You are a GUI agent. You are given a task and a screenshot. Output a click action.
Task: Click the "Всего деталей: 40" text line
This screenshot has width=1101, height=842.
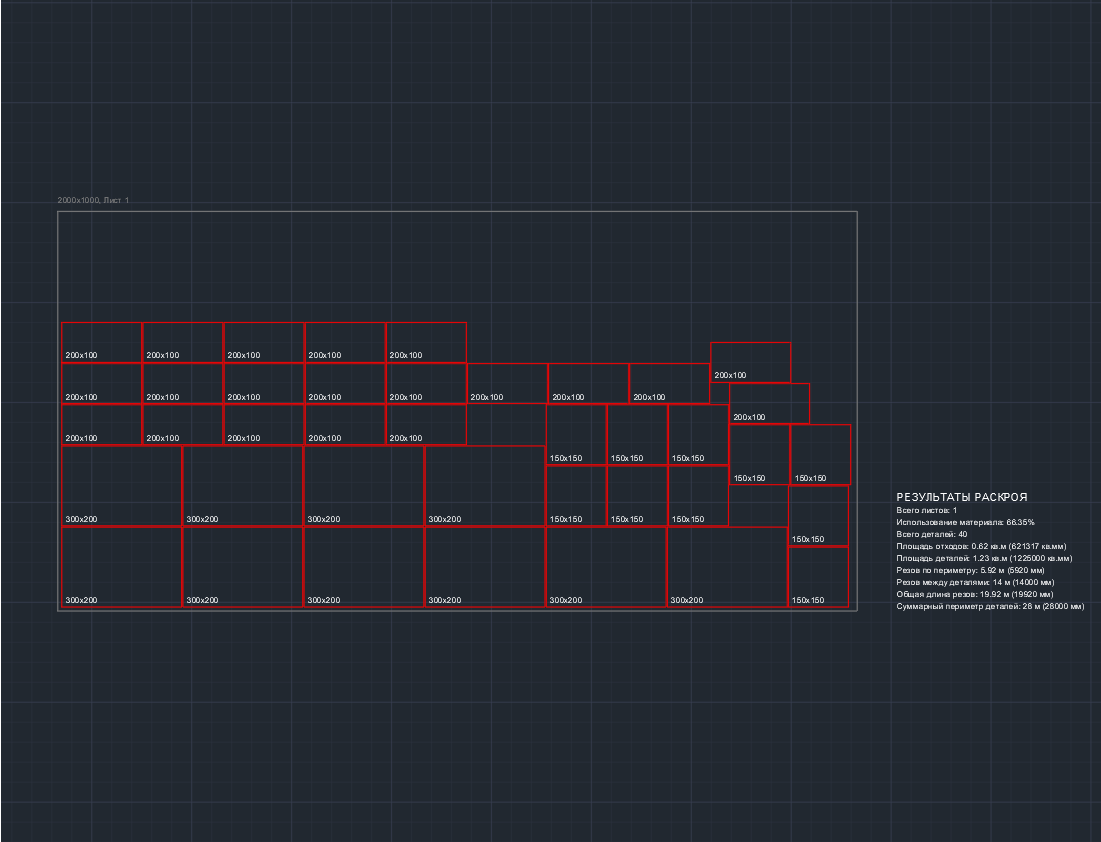point(931,535)
